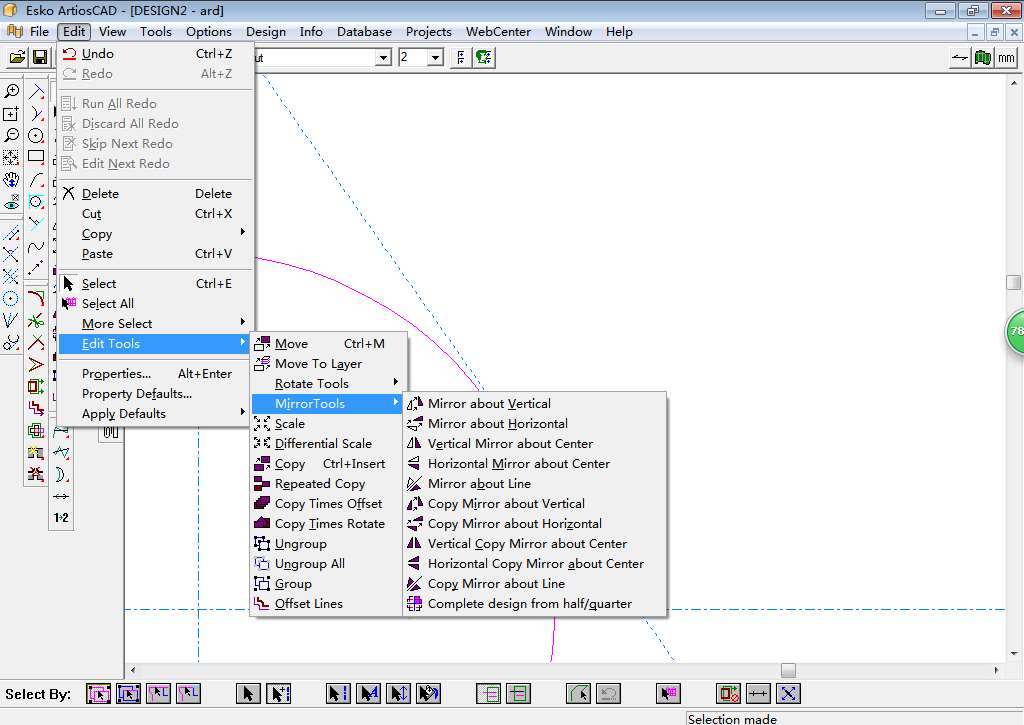Click Offset Lines in Edit Tools
The width and height of the screenshot is (1024, 725).
point(308,604)
